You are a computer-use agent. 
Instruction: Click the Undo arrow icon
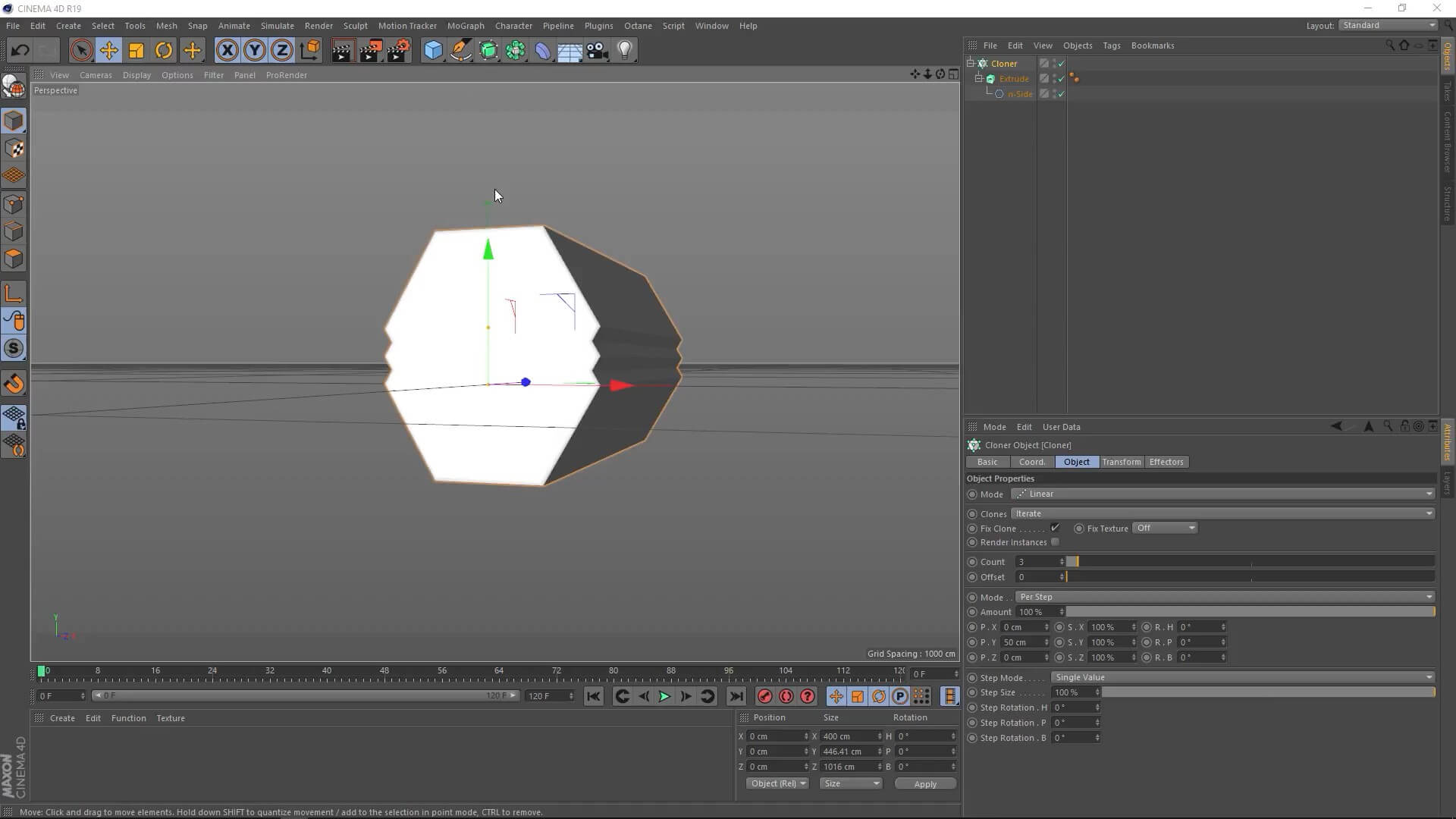[20, 51]
